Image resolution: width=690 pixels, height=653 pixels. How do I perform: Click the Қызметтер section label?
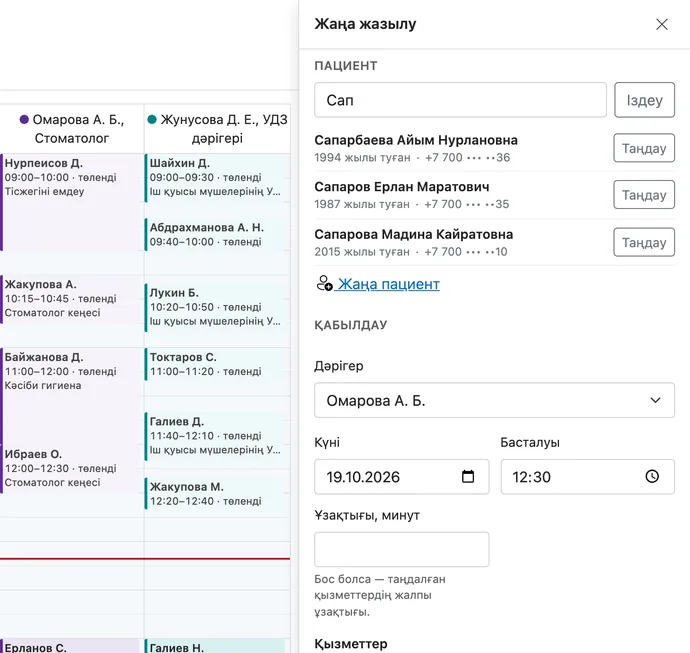[x=351, y=644]
